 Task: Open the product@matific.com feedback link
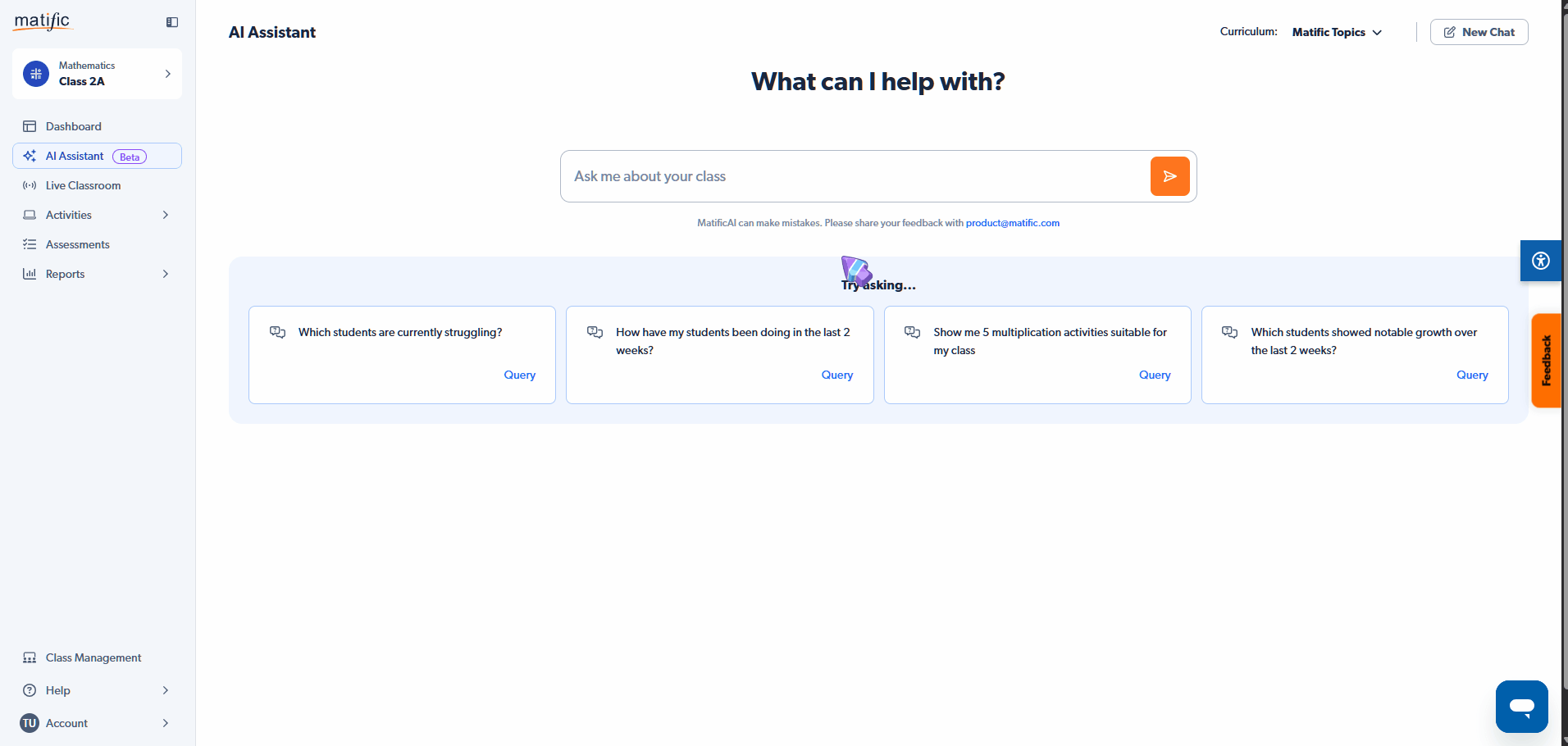[x=1012, y=222]
